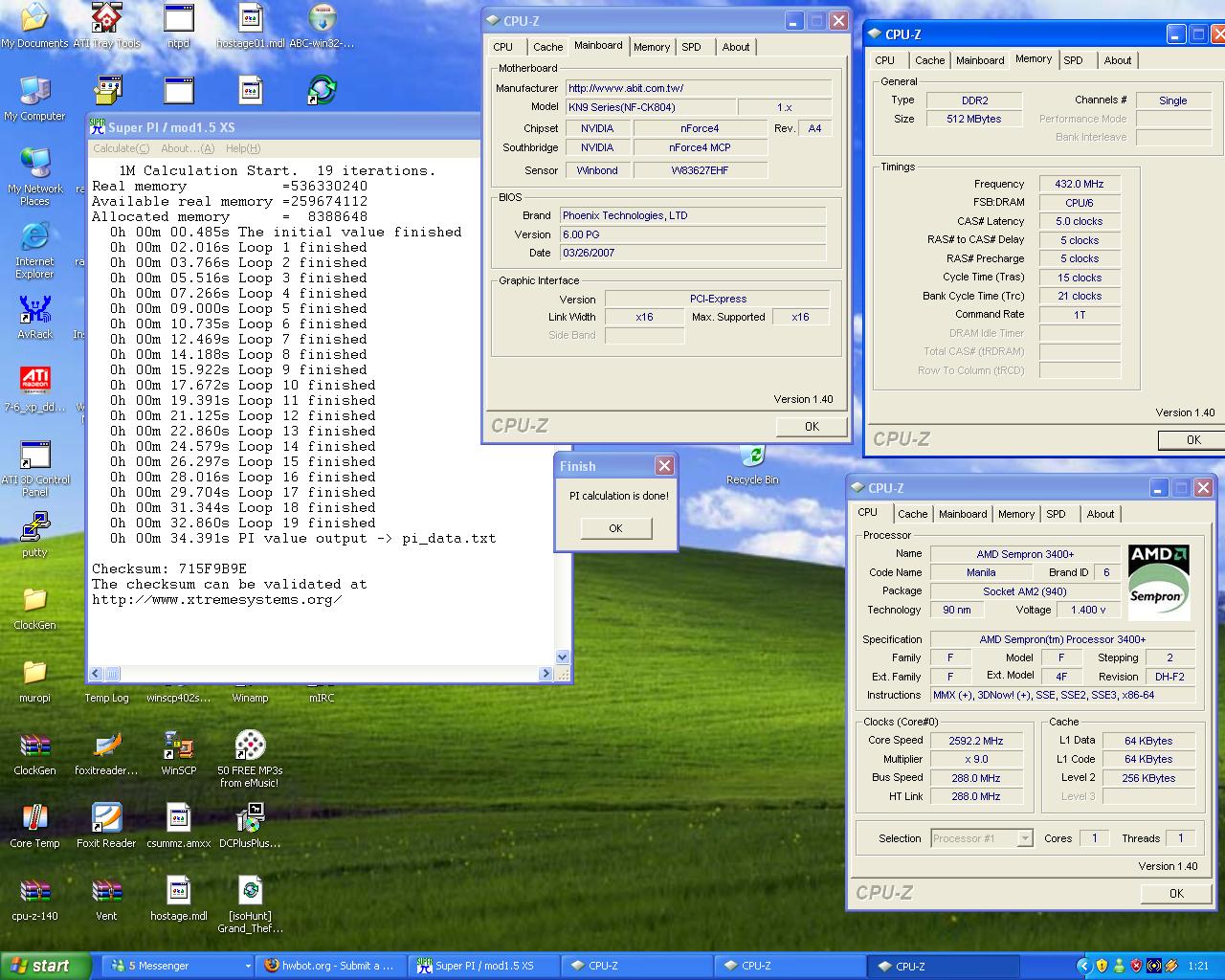Click Super PI horizontal scrollbar left arrow
Screen dimensions: 1225x980
click(x=96, y=674)
